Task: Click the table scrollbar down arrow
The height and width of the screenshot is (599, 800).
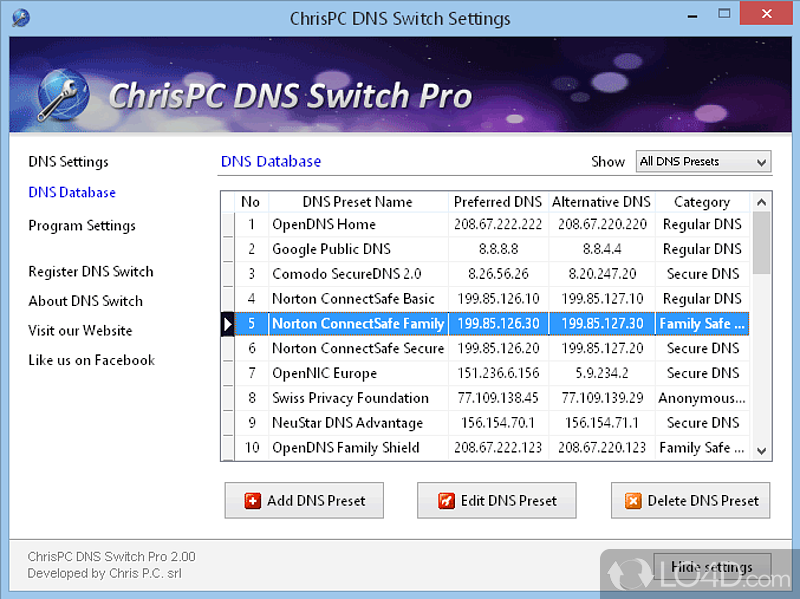Action: click(761, 451)
